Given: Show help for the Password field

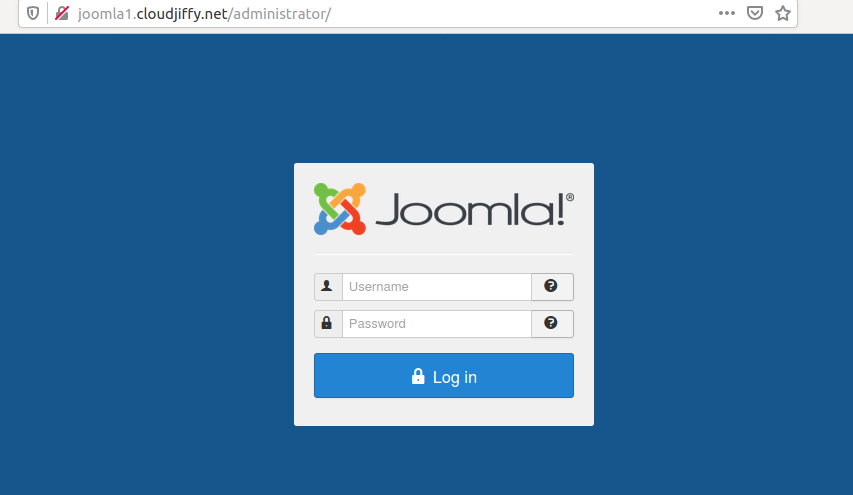Looking at the screenshot, I should coord(552,324).
